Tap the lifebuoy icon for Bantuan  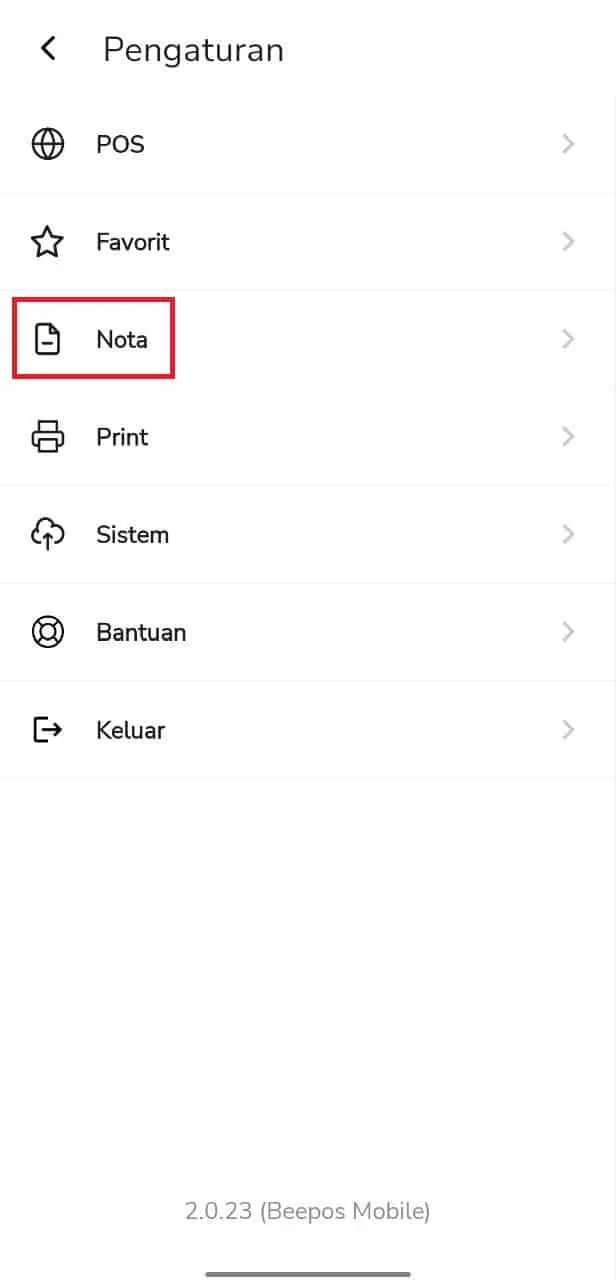[47, 633]
